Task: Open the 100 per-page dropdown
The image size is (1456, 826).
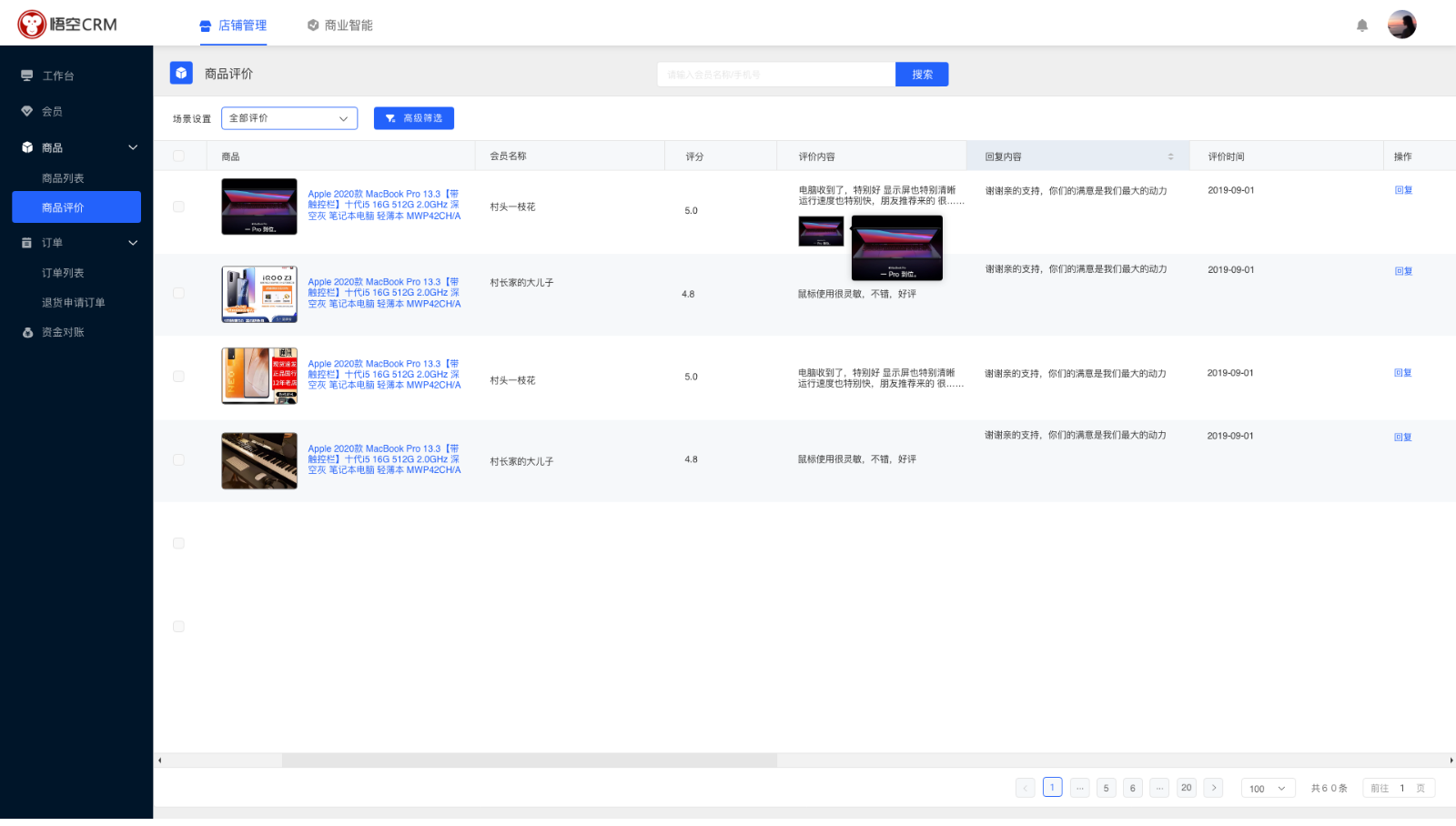Action: coord(1269,789)
